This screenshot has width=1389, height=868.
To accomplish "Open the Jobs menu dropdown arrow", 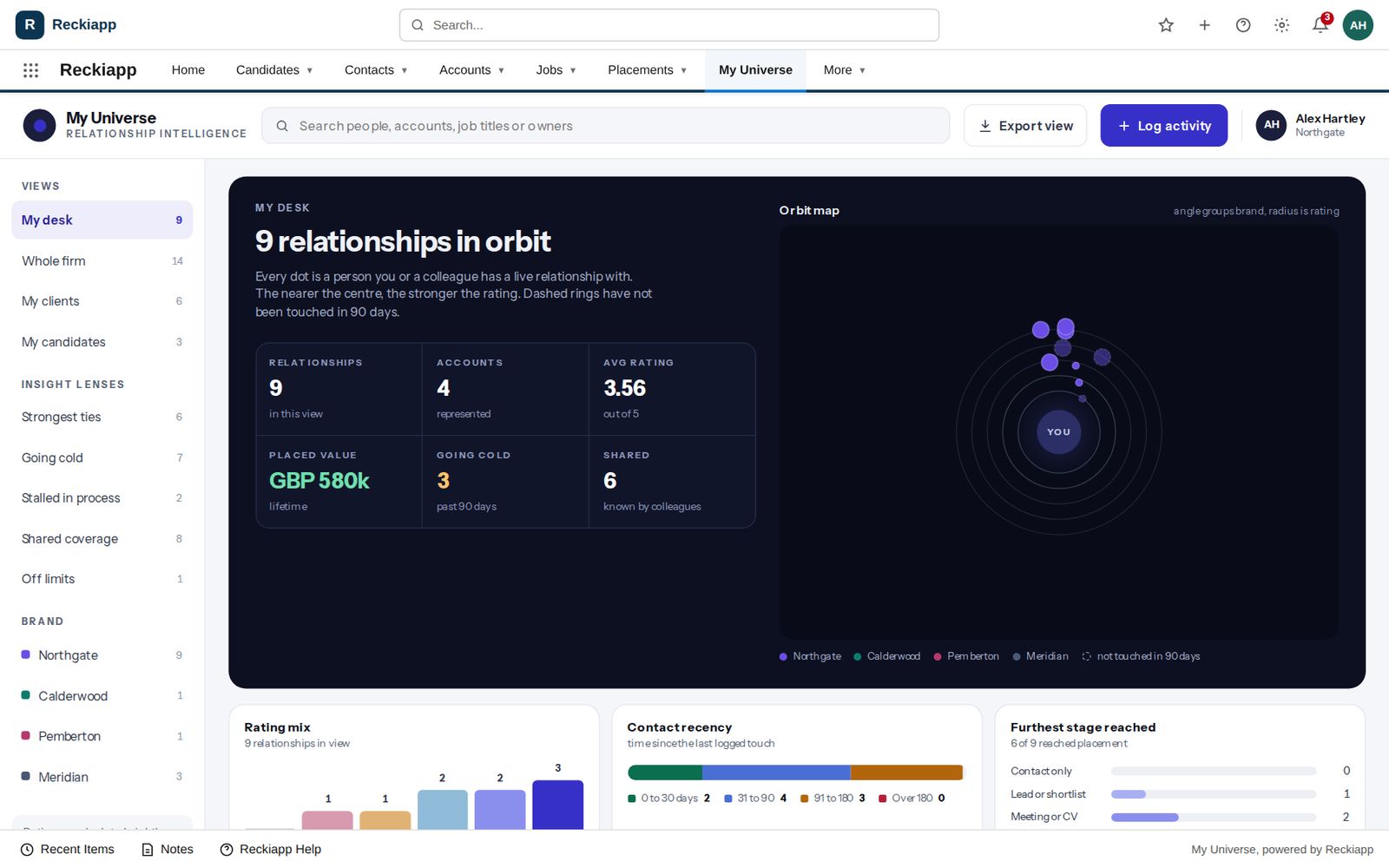I will 573,70.
